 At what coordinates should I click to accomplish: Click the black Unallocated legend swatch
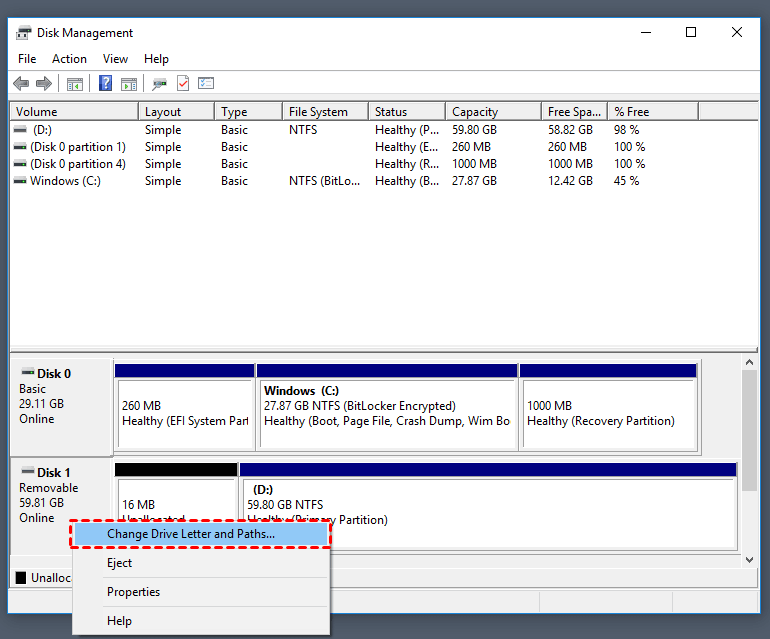[x=21, y=578]
